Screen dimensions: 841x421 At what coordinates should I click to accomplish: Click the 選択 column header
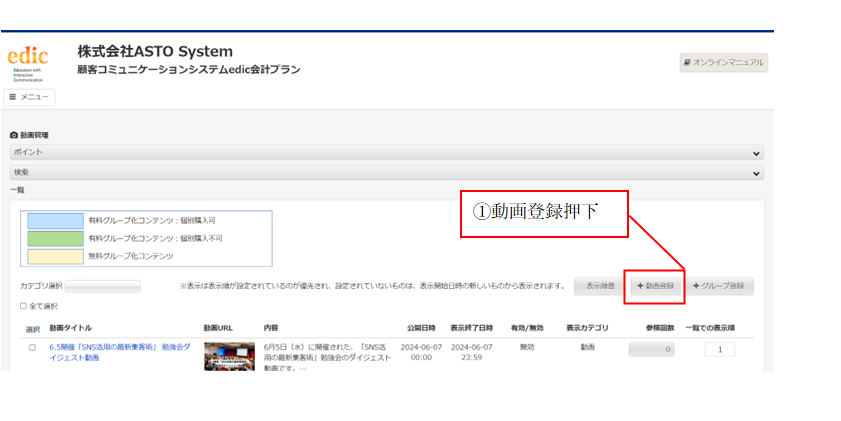[33, 329]
